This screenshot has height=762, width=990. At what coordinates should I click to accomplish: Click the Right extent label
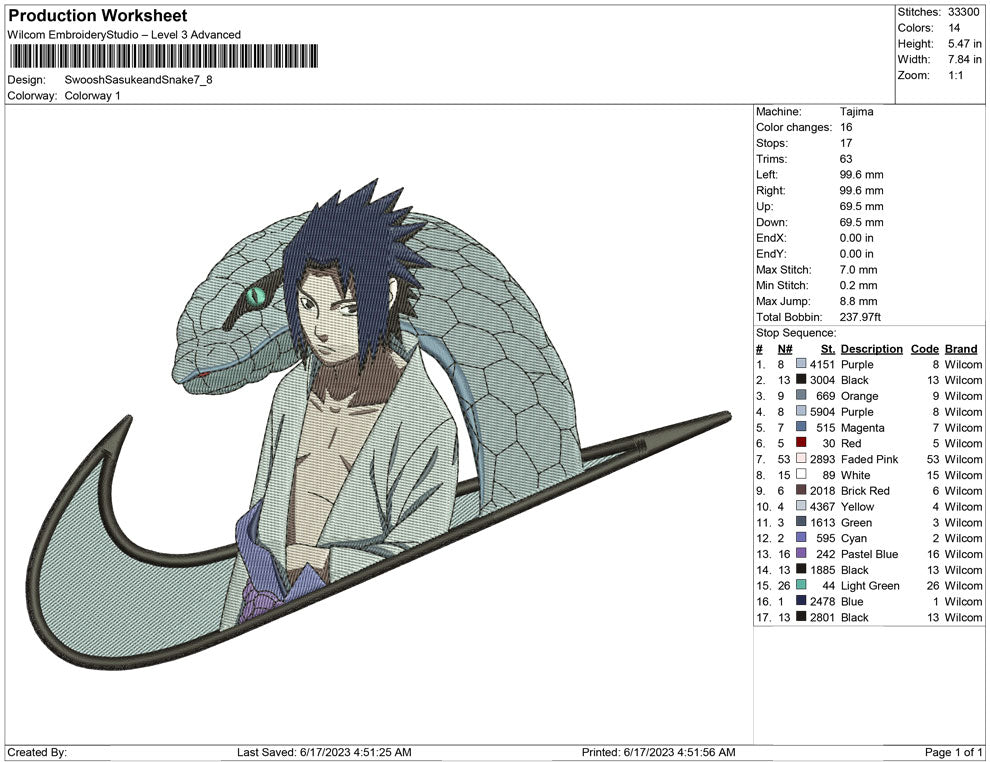(x=771, y=190)
